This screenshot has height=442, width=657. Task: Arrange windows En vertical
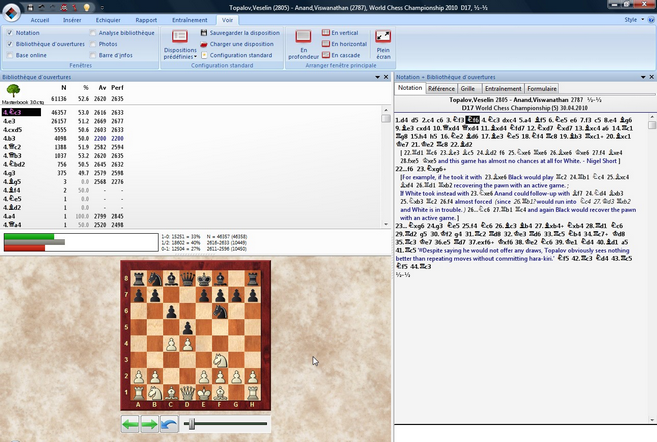(x=340, y=33)
